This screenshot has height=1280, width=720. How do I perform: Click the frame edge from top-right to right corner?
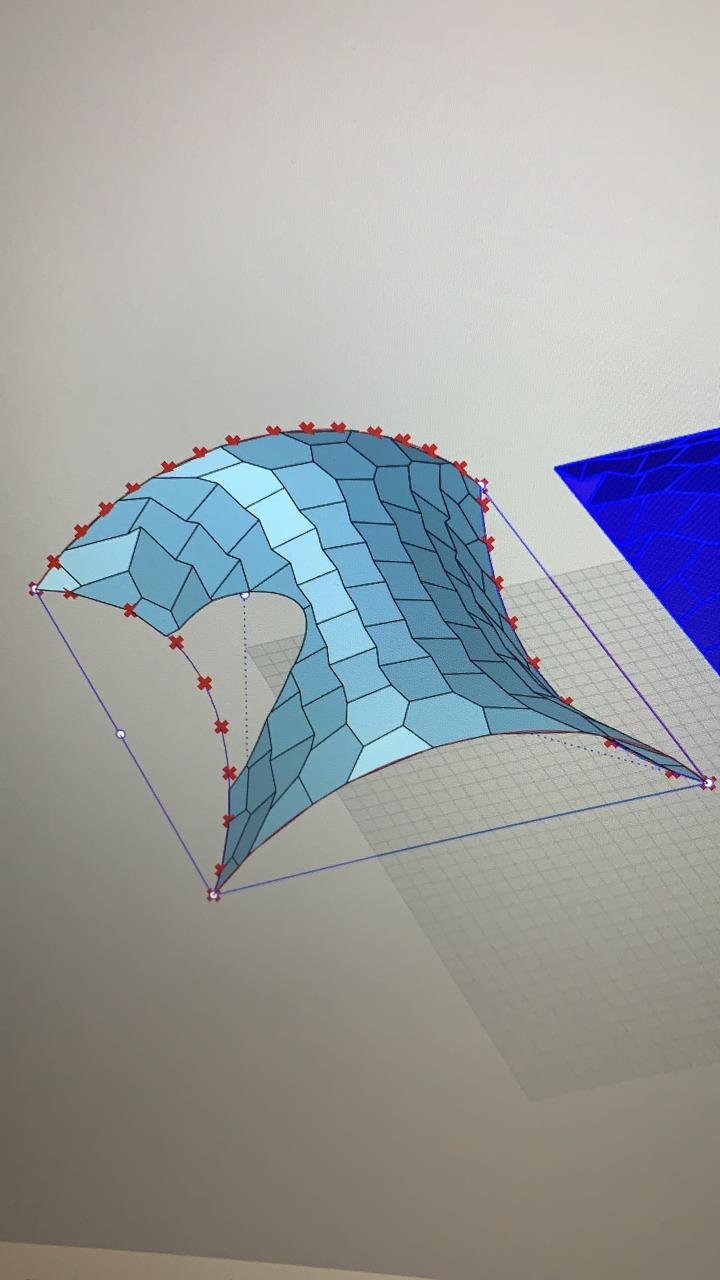point(600,640)
